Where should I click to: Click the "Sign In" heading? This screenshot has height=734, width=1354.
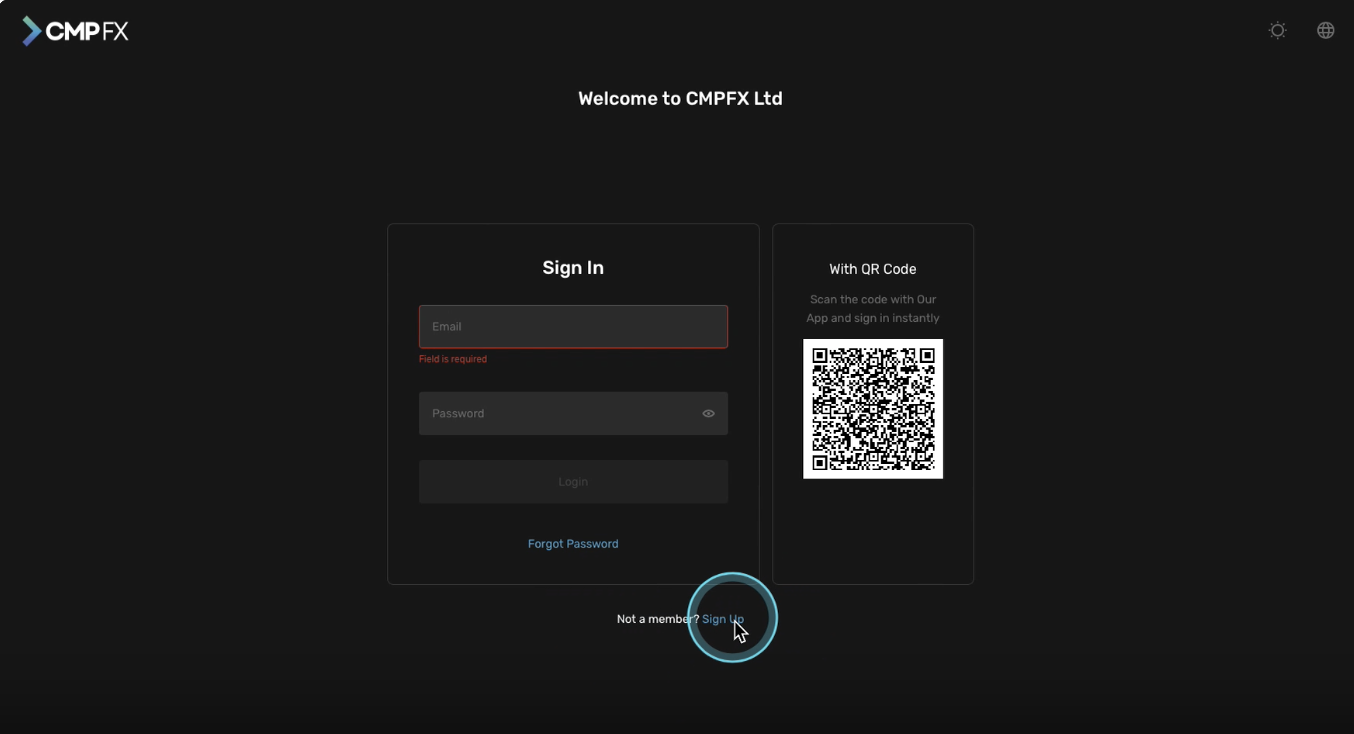573,268
